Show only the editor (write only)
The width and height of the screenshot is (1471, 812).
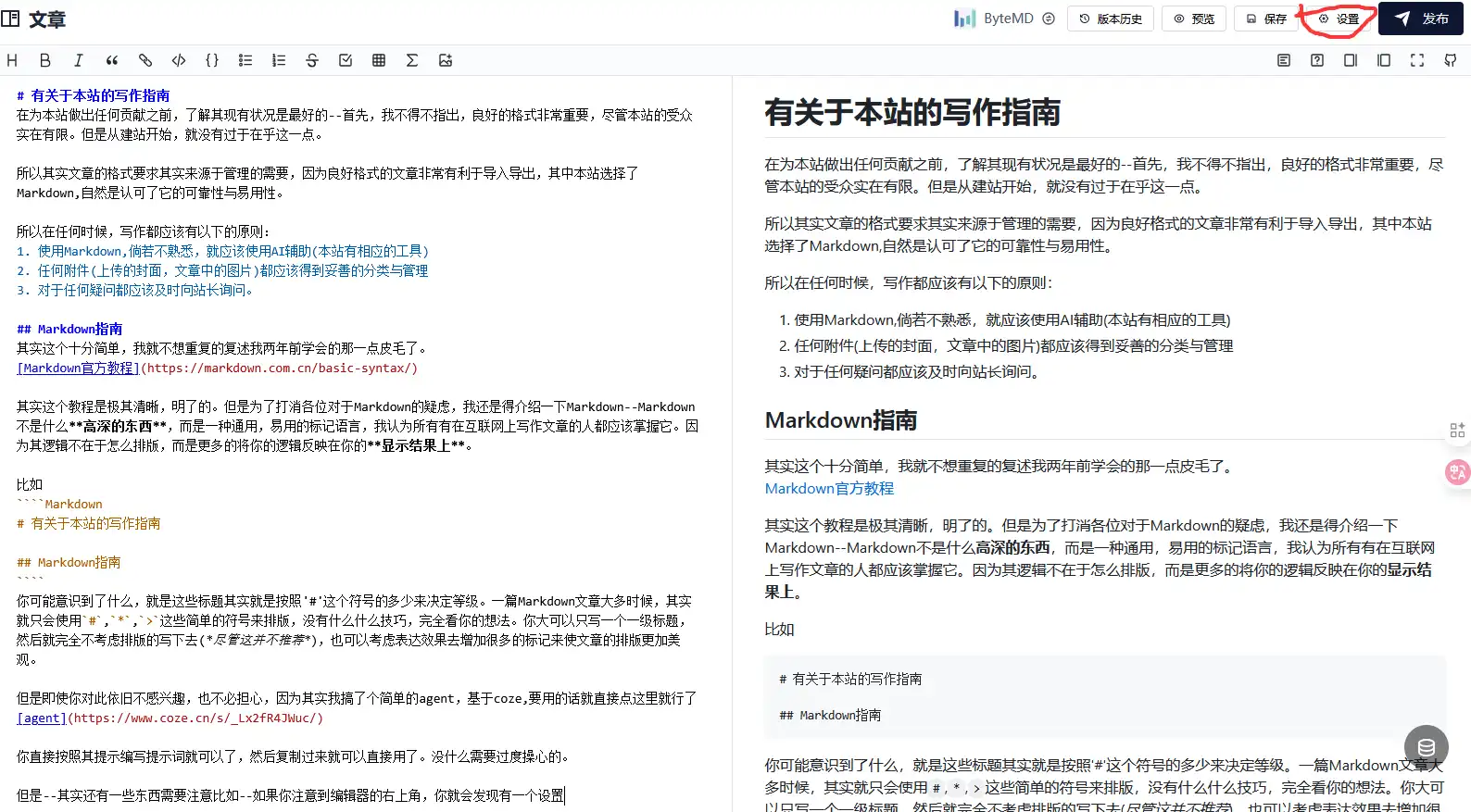pyautogui.click(x=1351, y=60)
